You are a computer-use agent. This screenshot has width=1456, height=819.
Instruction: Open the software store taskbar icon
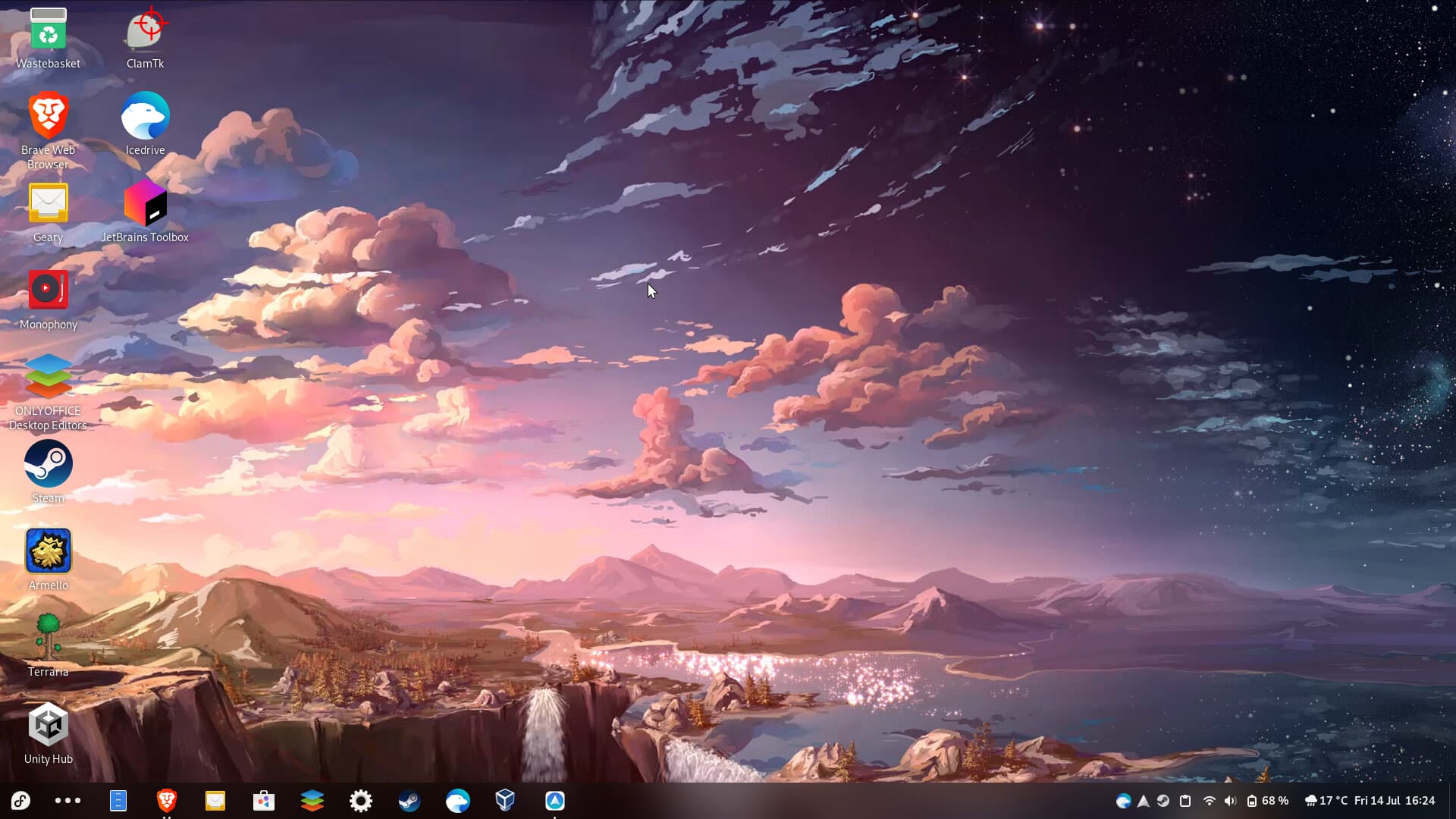[x=264, y=801]
